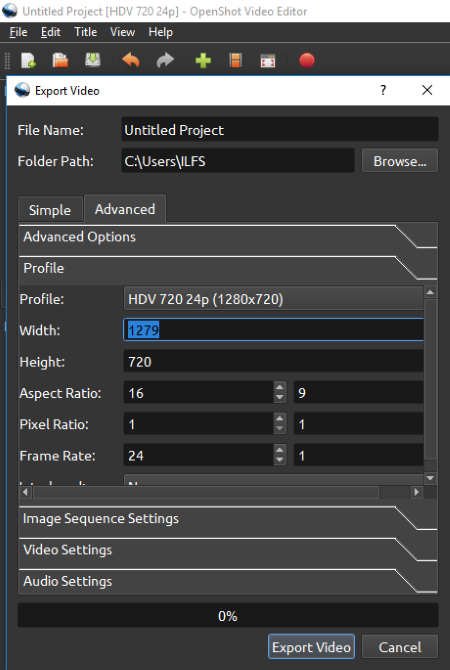
Task: Click the export progress bar at 0%
Action: 228,616
